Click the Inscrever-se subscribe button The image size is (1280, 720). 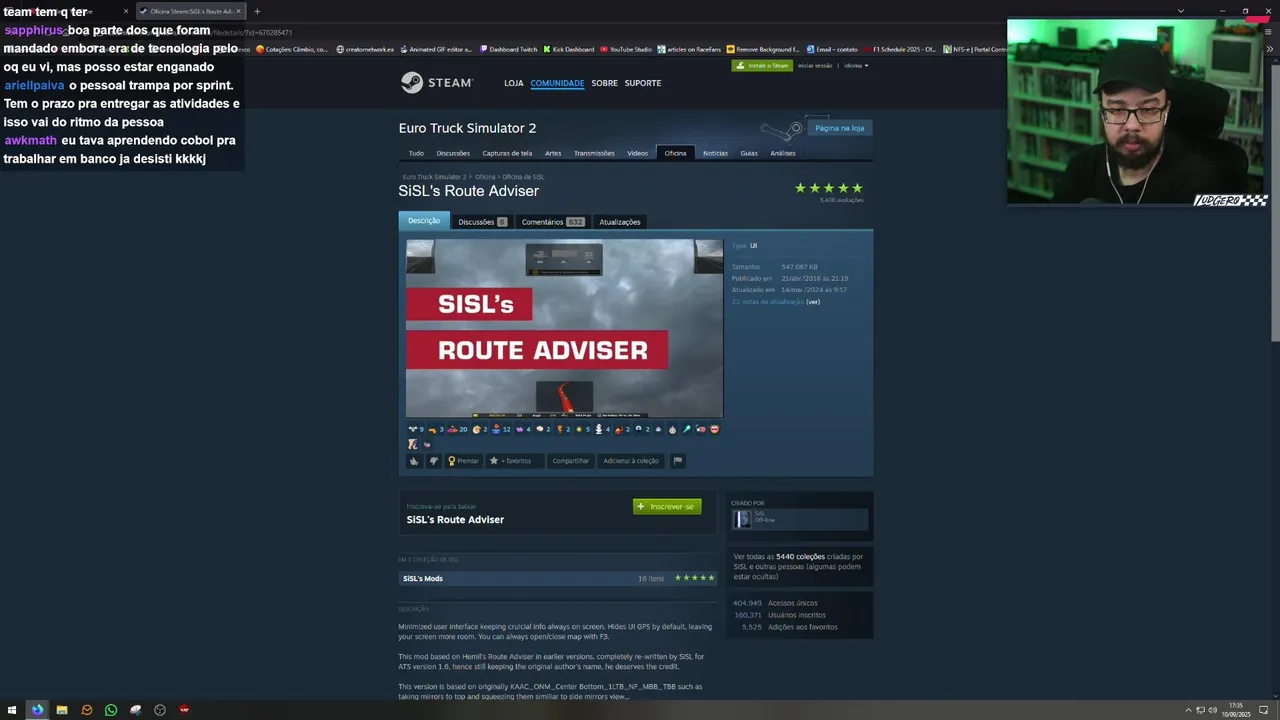click(x=667, y=506)
